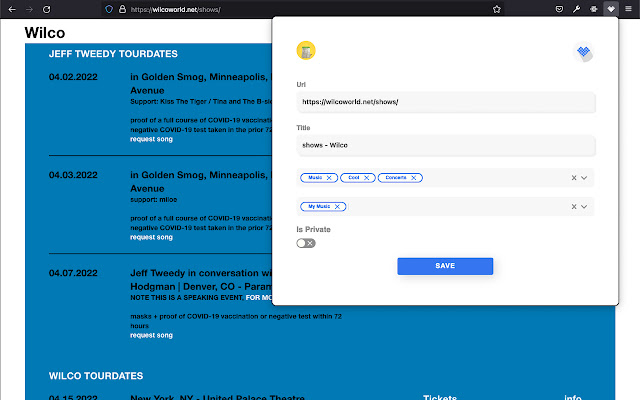Click the yellow user avatar in popup
The width and height of the screenshot is (640, 400).
tap(306, 51)
